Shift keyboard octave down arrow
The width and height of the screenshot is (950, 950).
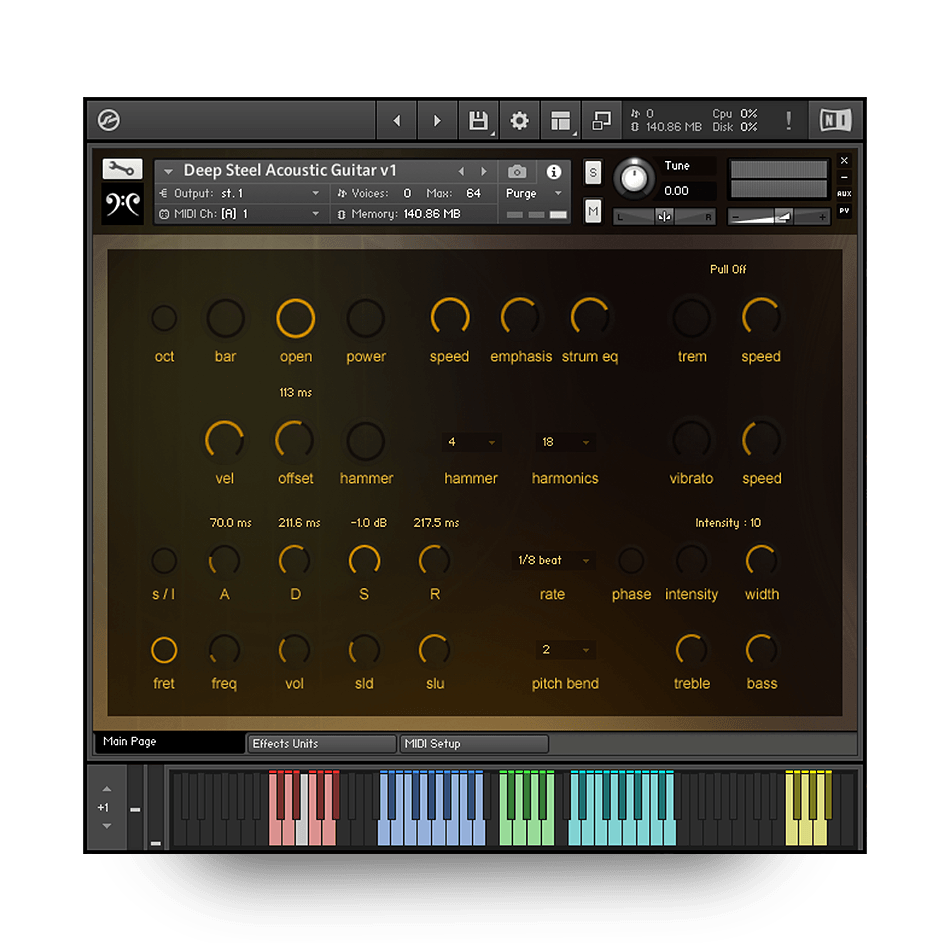click(x=107, y=826)
